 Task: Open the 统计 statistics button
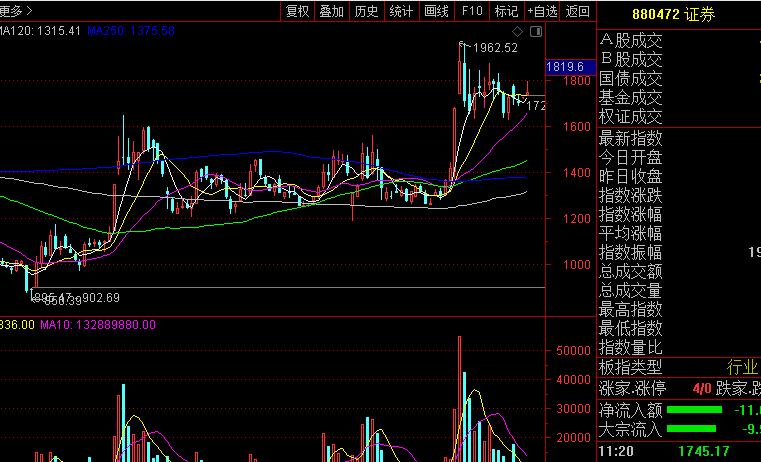[401, 11]
